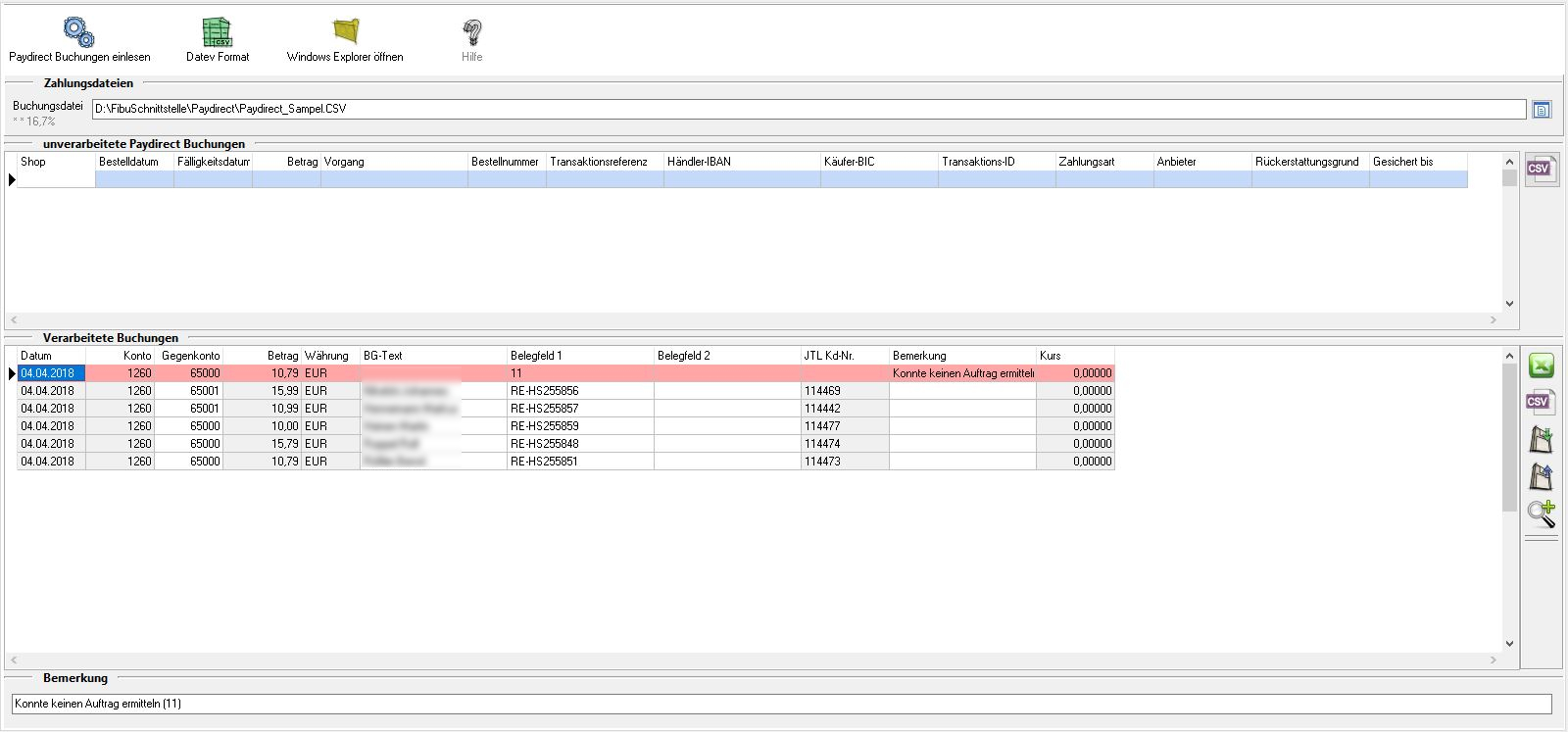Click the Buchungsdatei file path field
This screenshot has width=1568, height=732.
tap(808, 110)
